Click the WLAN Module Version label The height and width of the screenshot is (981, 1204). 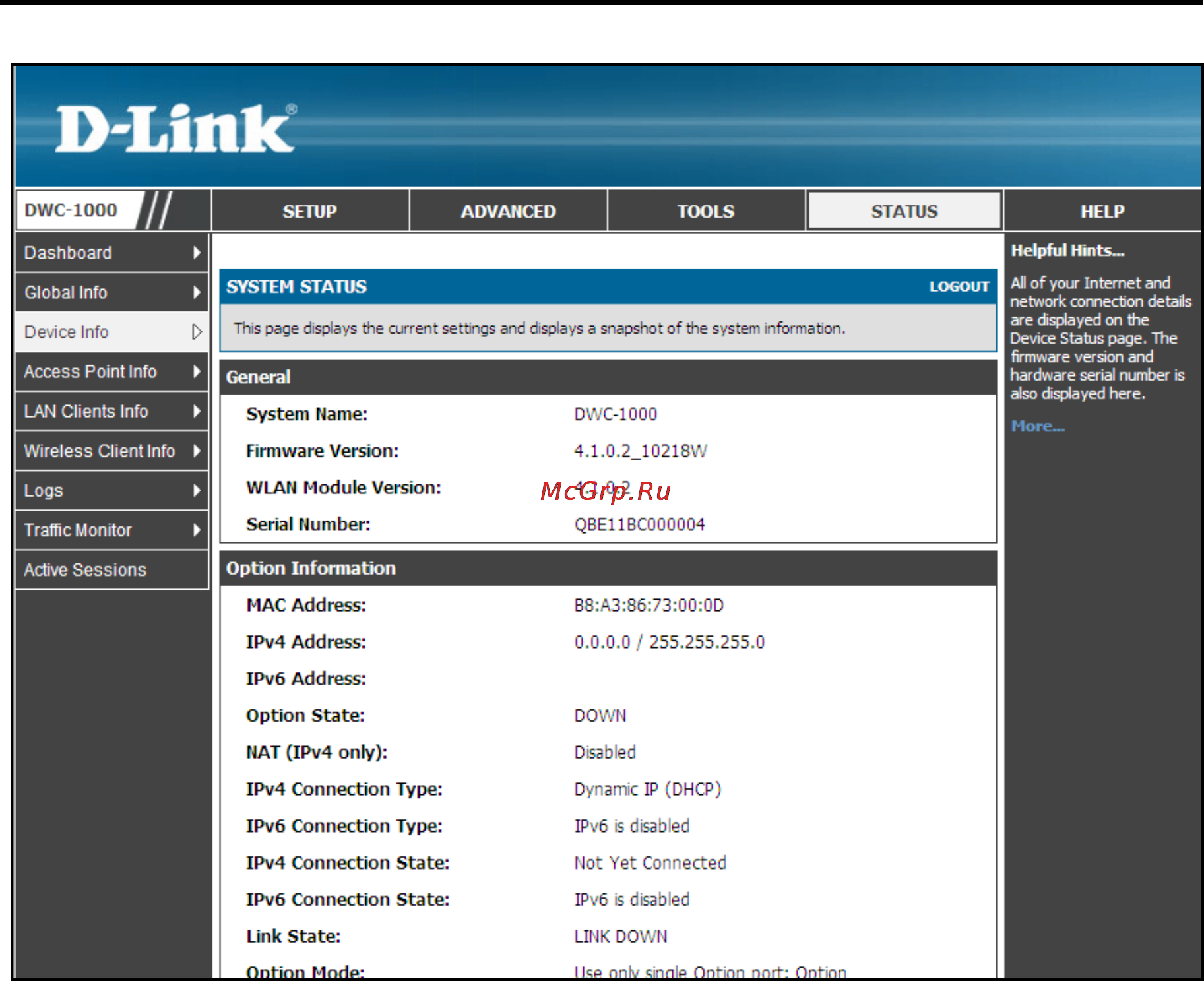click(343, 488)
